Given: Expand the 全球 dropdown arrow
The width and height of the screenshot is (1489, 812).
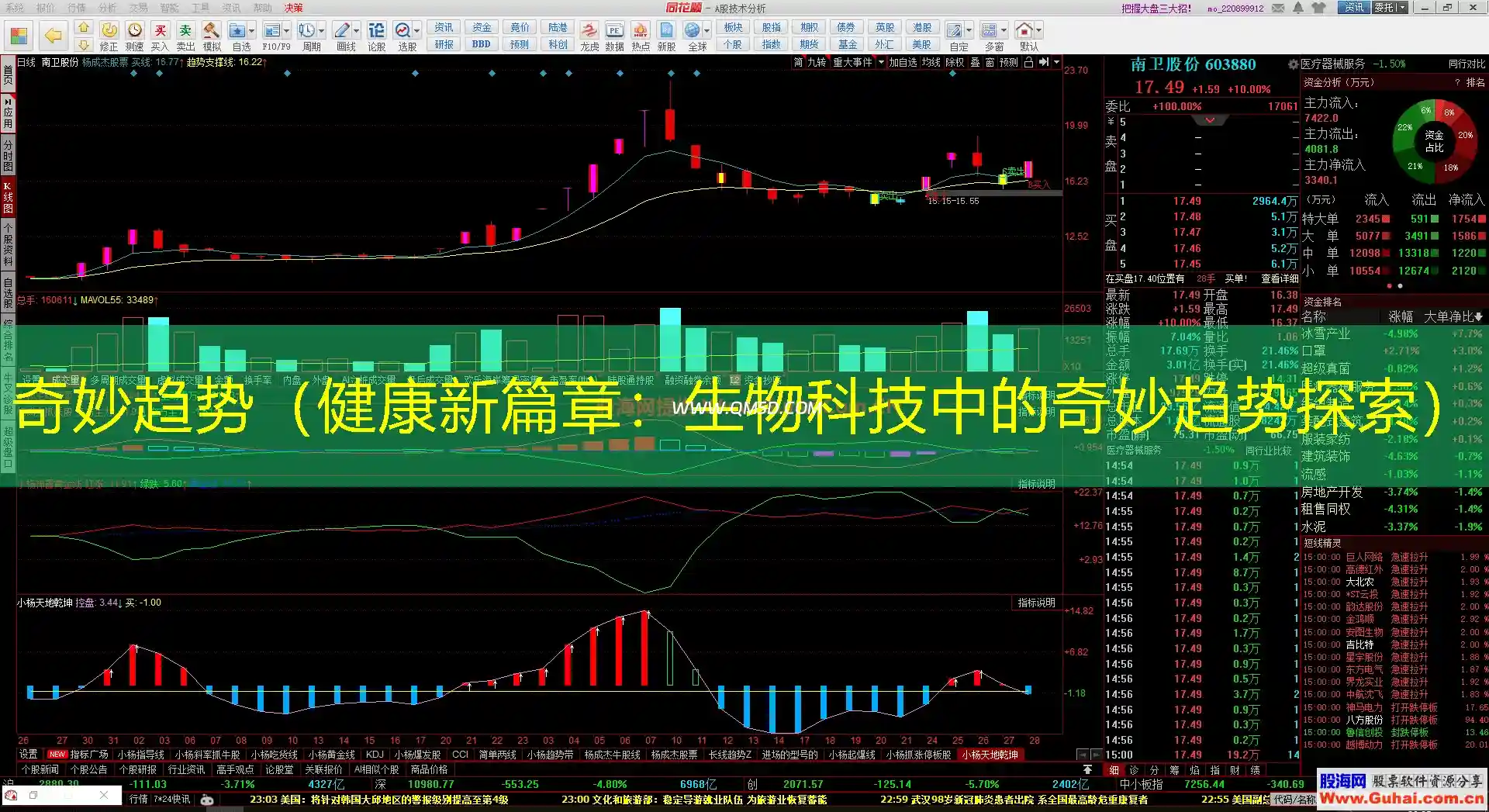Looking at the screenshot, I should (707, 31).
